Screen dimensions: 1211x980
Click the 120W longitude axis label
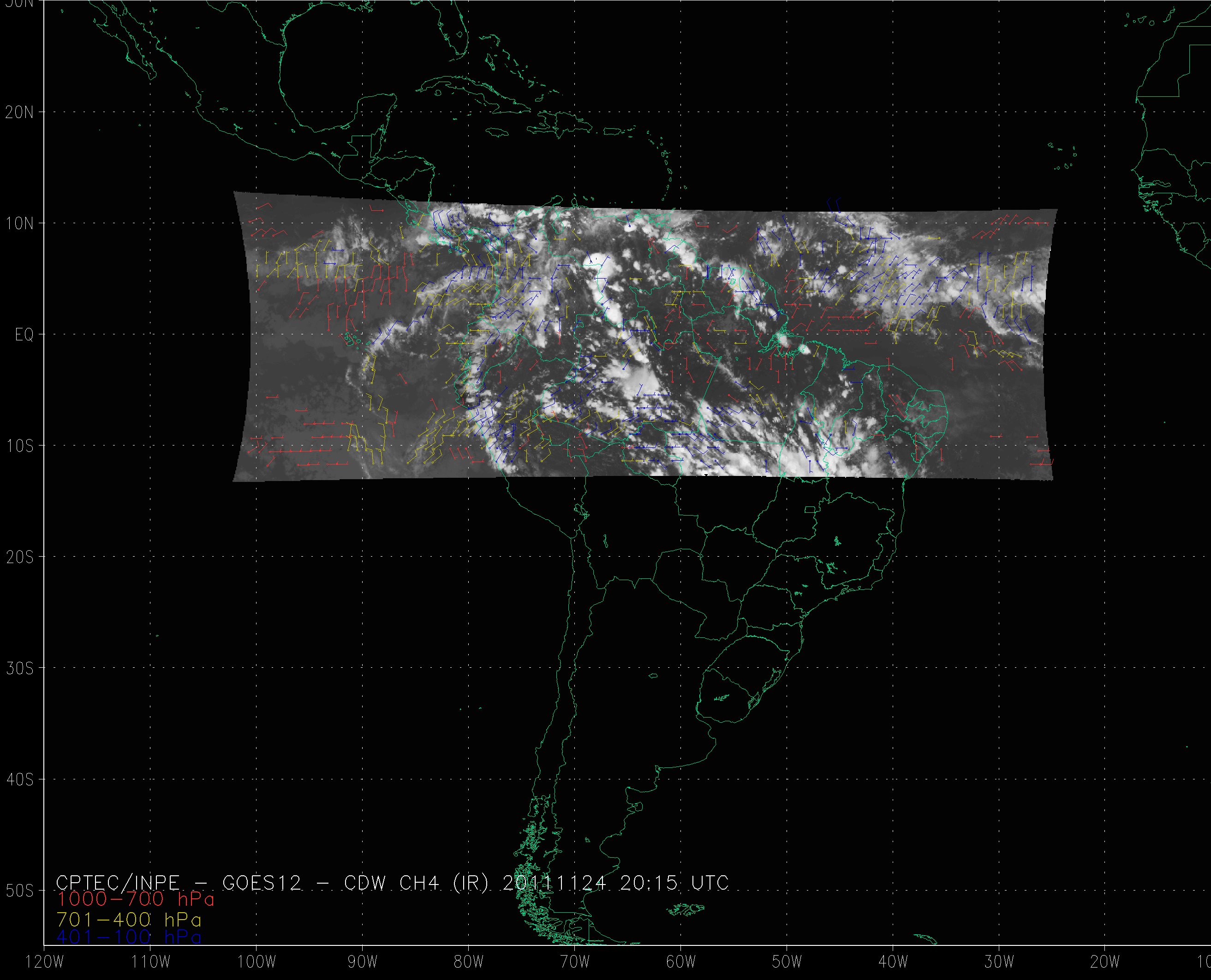(44, 962)
